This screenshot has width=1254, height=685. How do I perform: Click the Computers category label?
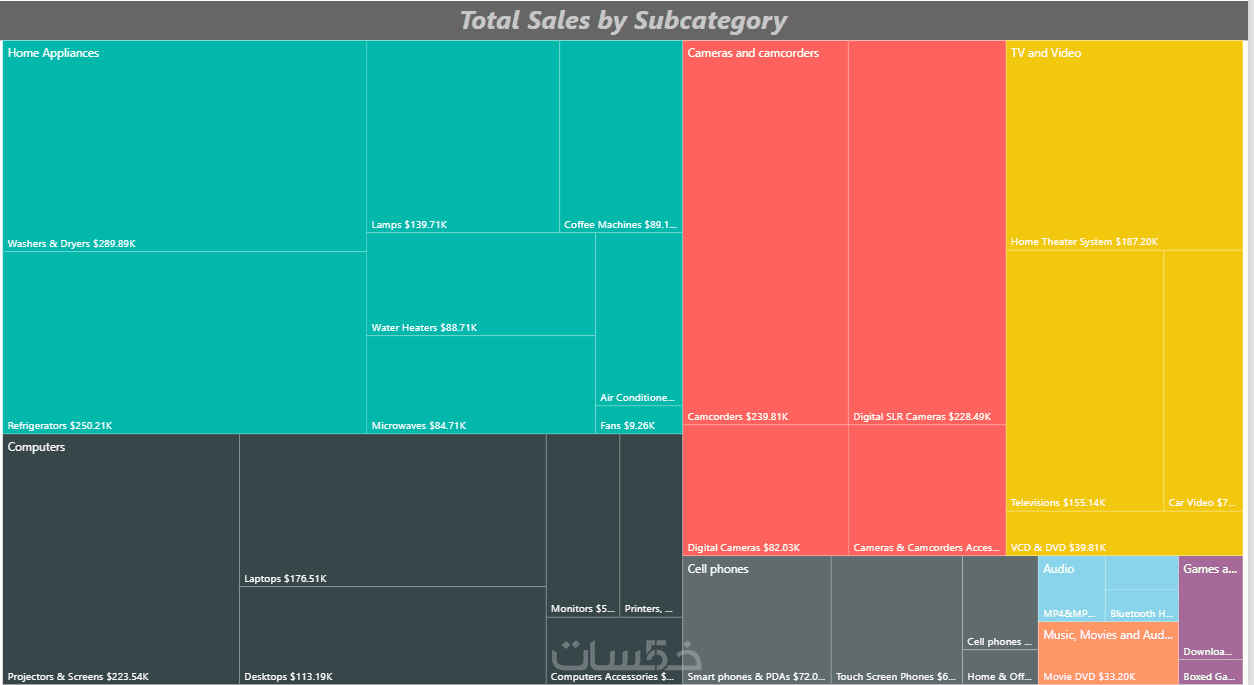pyautogui.click(x=36, y=447)
